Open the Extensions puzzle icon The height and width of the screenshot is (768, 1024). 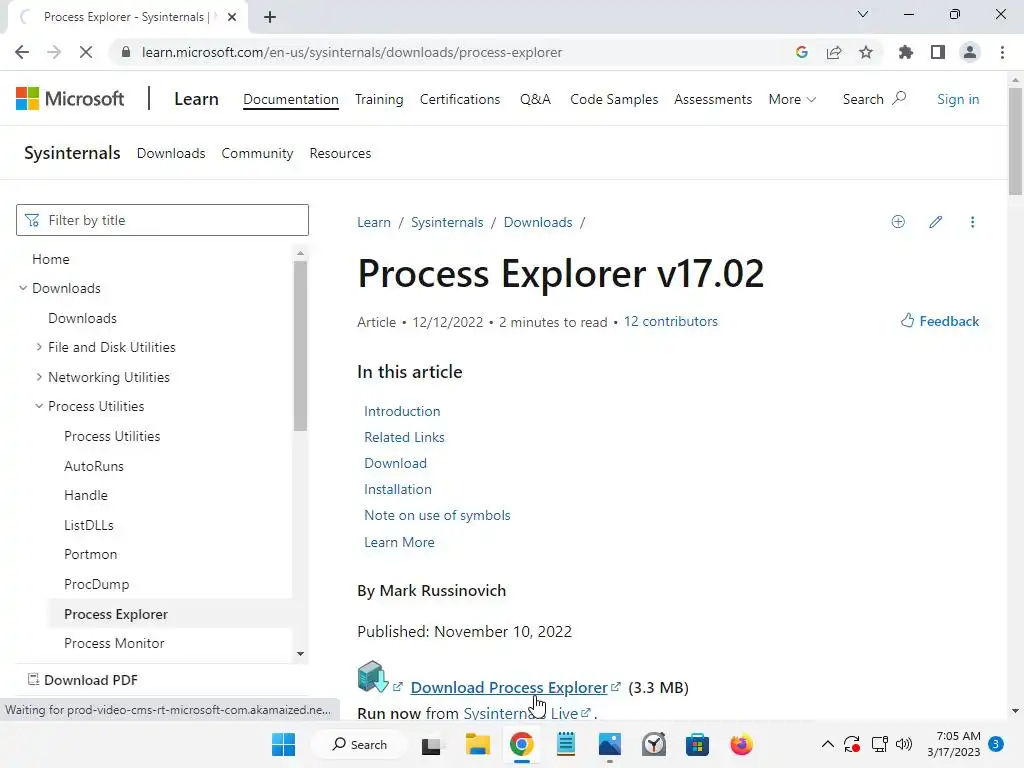tap(906, 52)
